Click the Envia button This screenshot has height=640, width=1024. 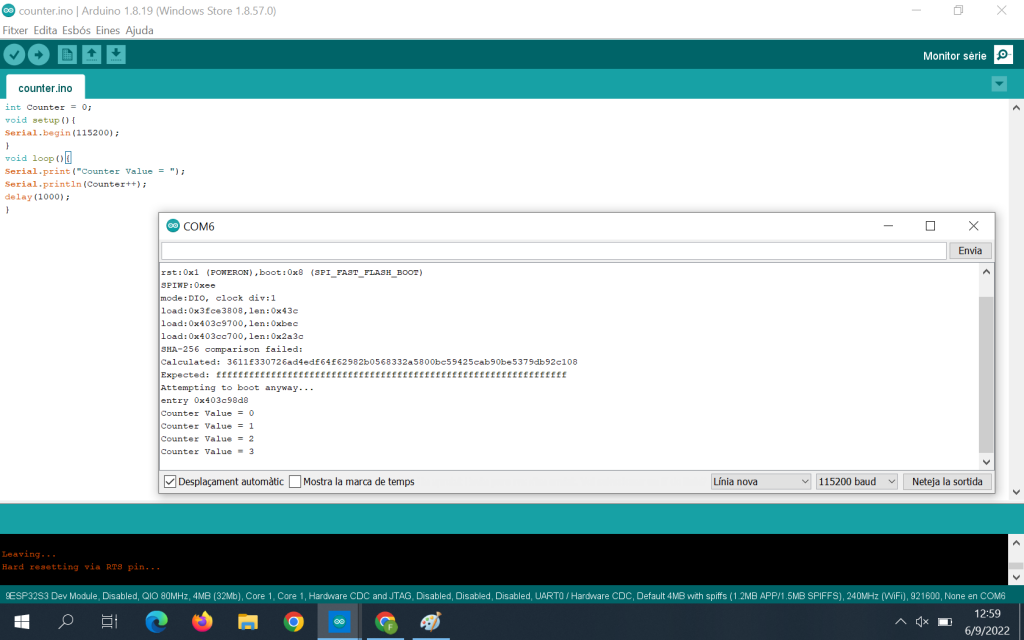(969, 251)
